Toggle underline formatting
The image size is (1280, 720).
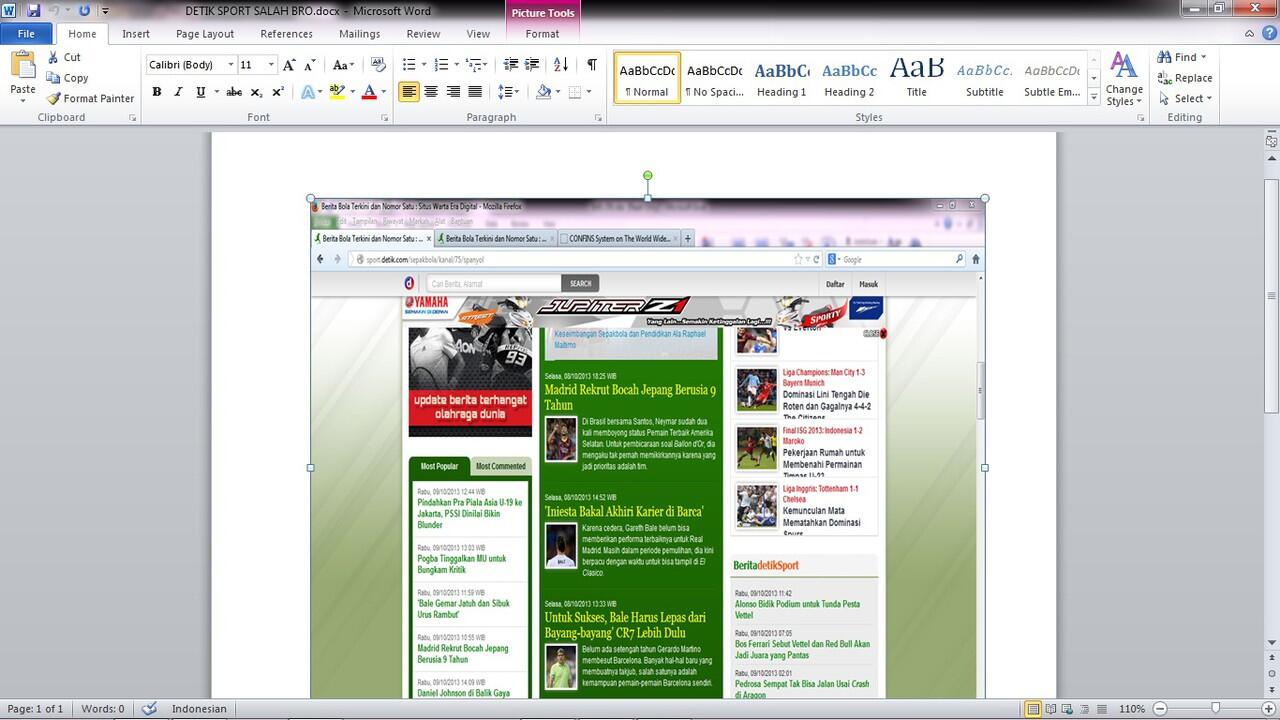[x=200, y=92]
